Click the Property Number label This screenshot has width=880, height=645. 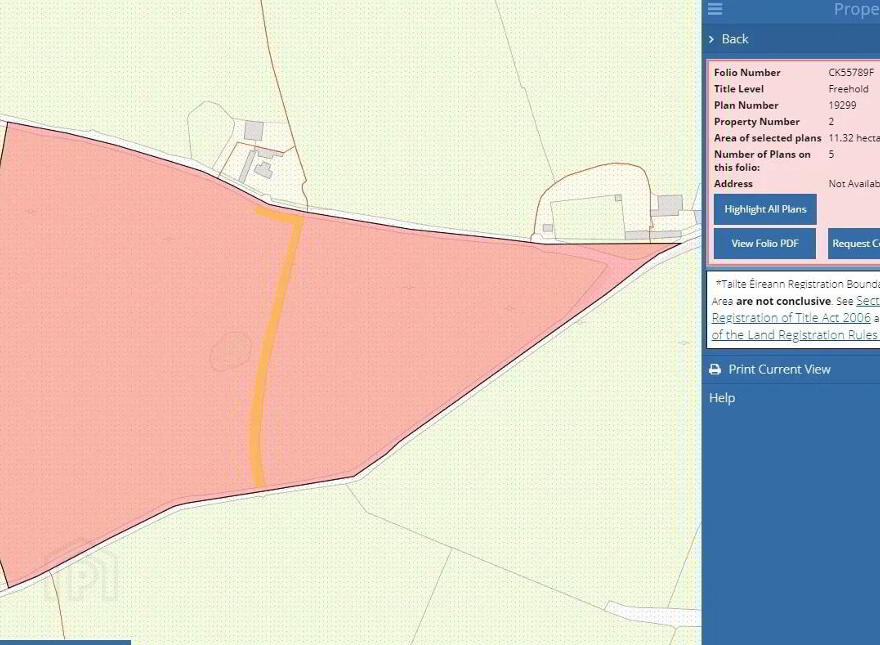(757, 121)
